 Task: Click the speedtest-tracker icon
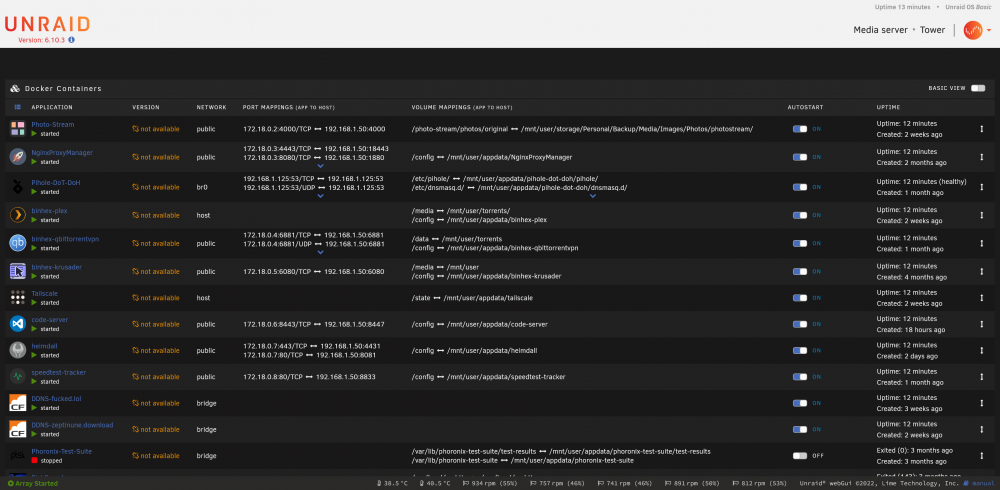pyautogui.click(x=17, y=376)
